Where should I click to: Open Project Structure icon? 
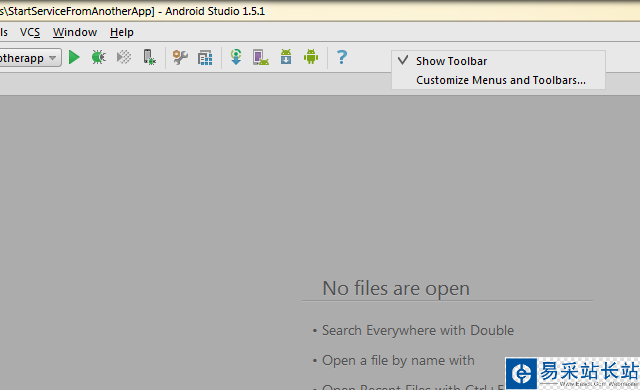coord(205,58)
